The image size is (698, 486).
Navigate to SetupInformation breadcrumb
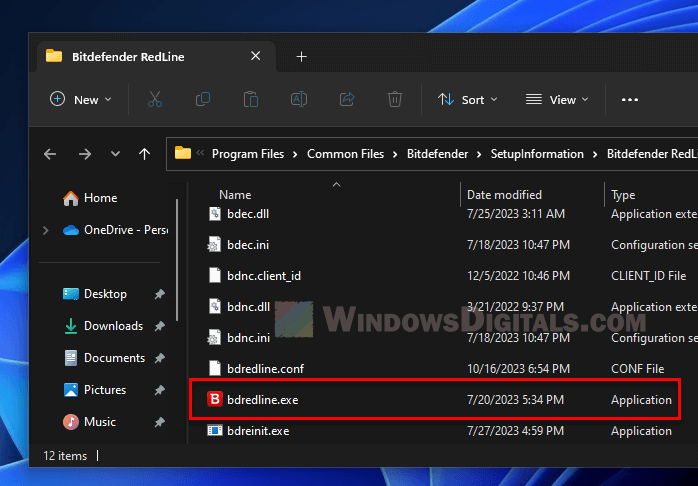[x=537, y=154]
